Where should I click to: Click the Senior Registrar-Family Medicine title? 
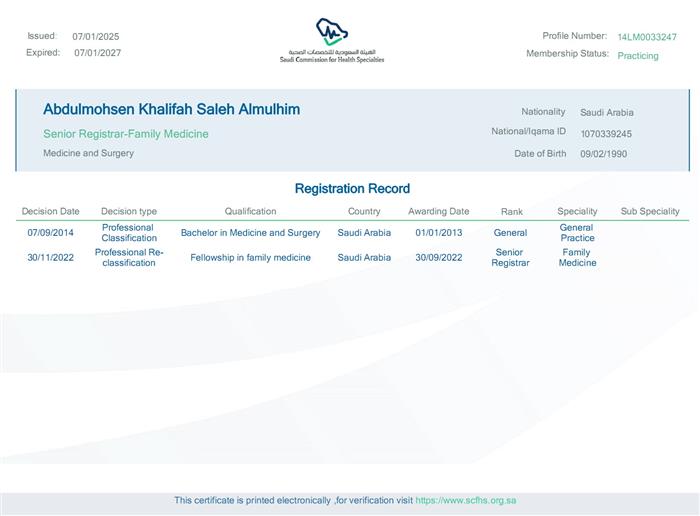pyautogui.click(x=126, y=134)
